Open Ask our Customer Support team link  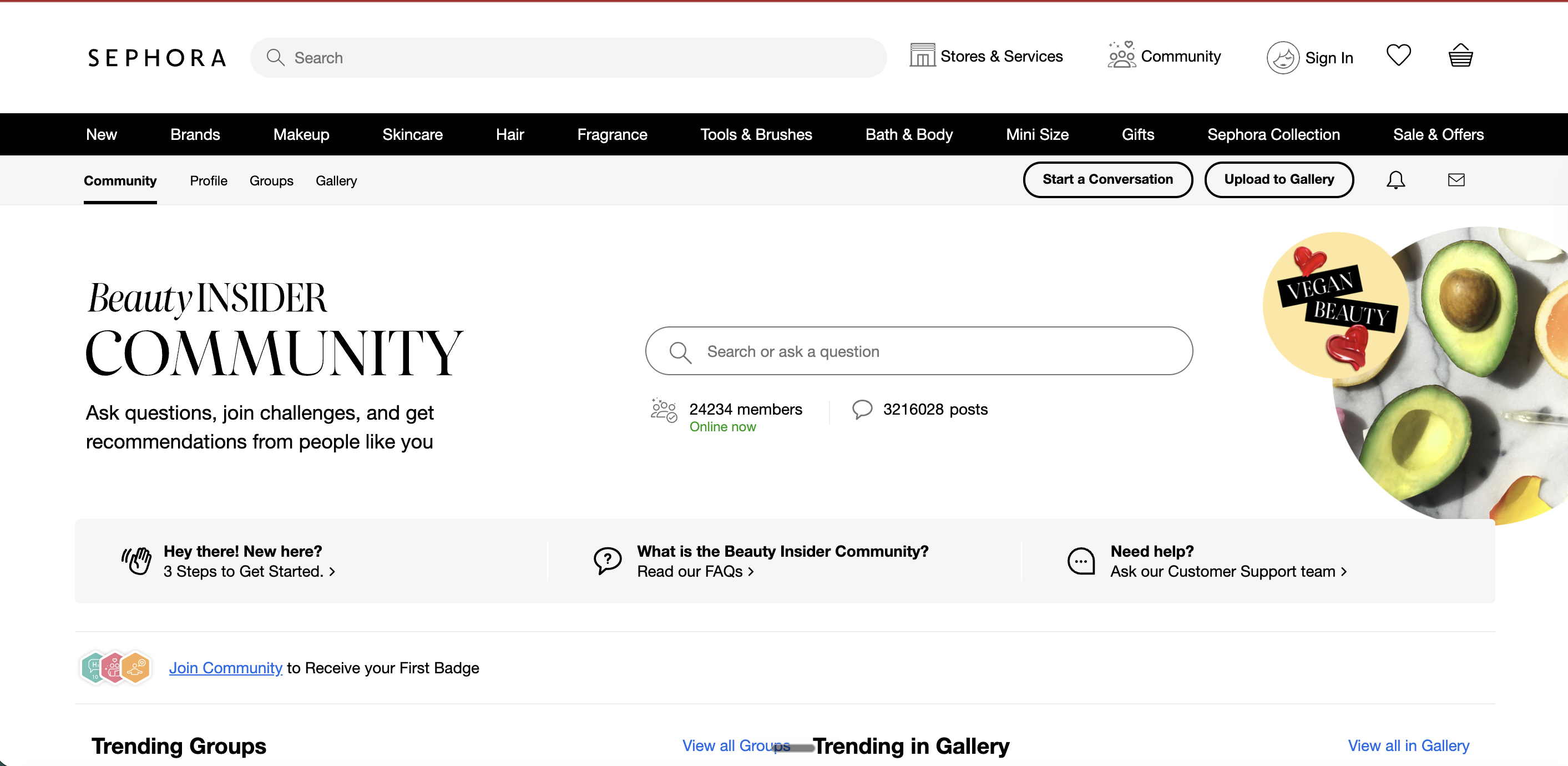(1228, 572)
